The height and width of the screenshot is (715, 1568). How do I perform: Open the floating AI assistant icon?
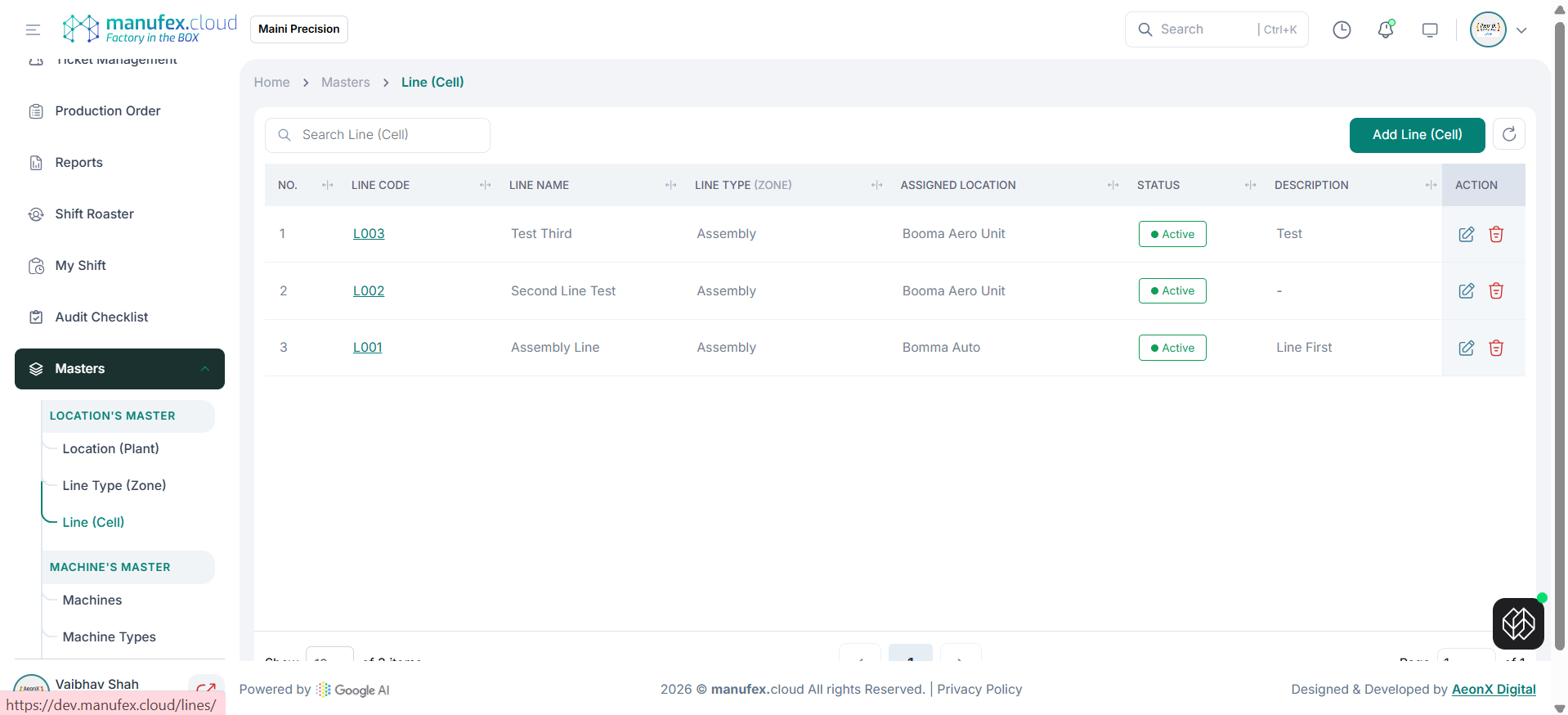(x=1517, y=624)
